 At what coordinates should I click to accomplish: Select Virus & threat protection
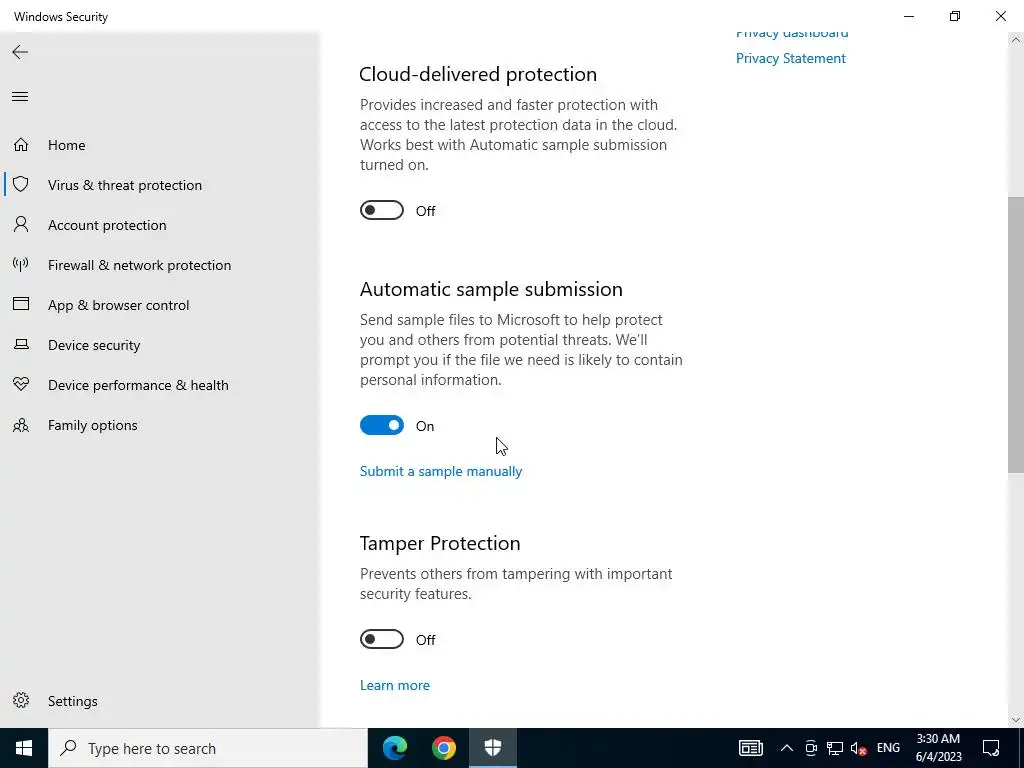point(125,185)
